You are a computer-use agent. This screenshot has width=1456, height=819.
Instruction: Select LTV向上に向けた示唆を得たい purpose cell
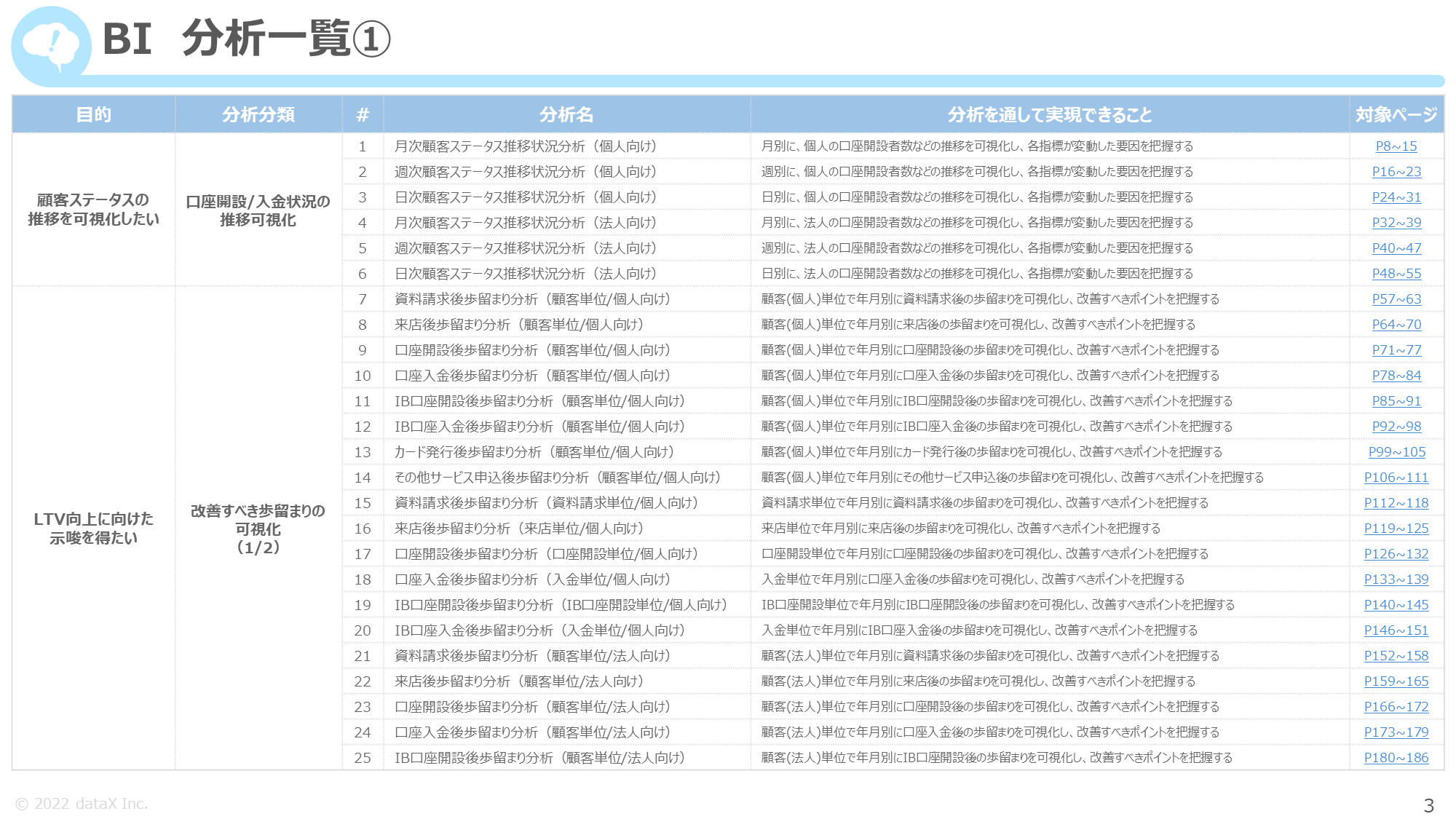[x=94, y=528]
